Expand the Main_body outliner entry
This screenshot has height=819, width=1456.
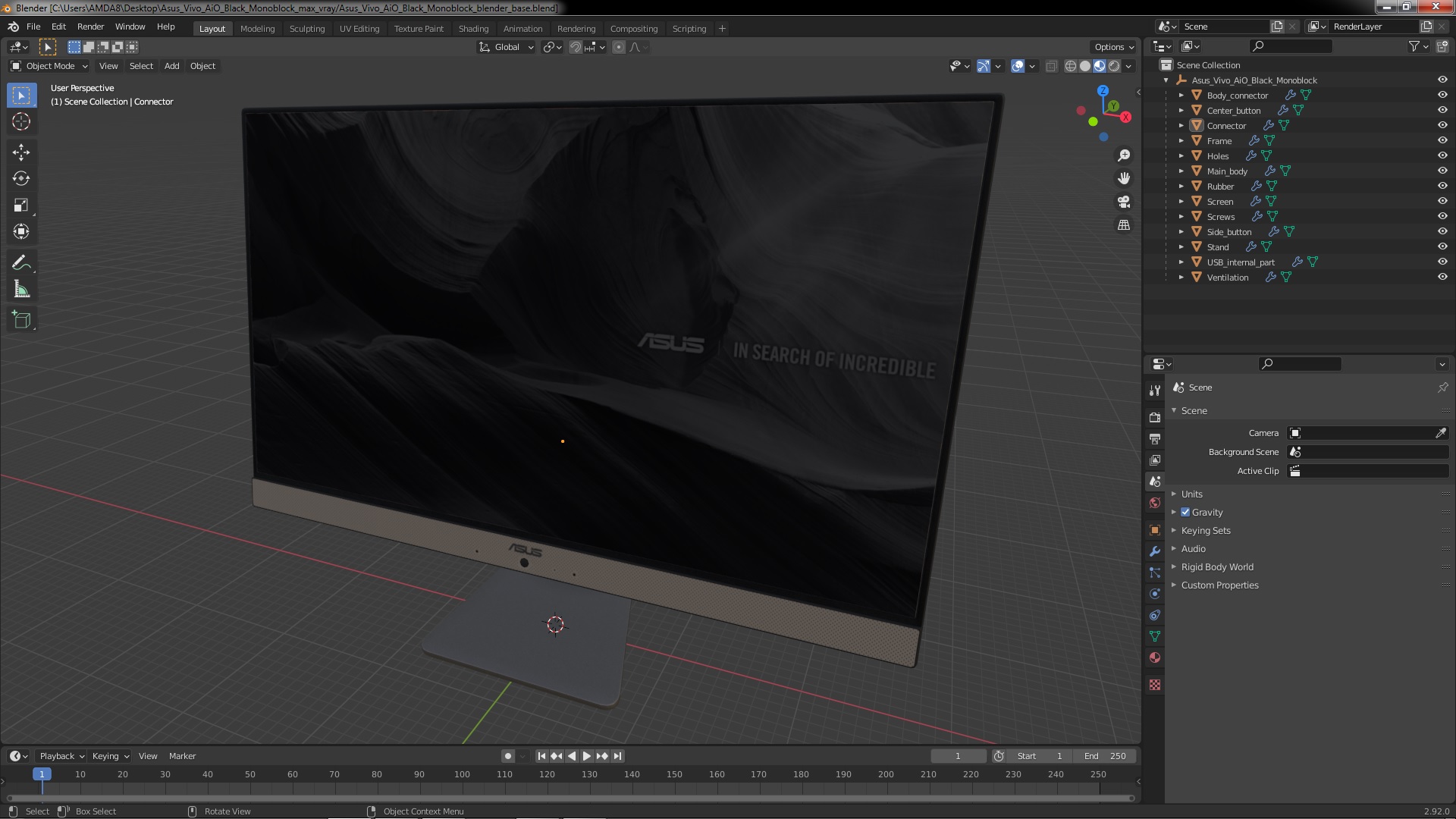tap(1181, 171)
